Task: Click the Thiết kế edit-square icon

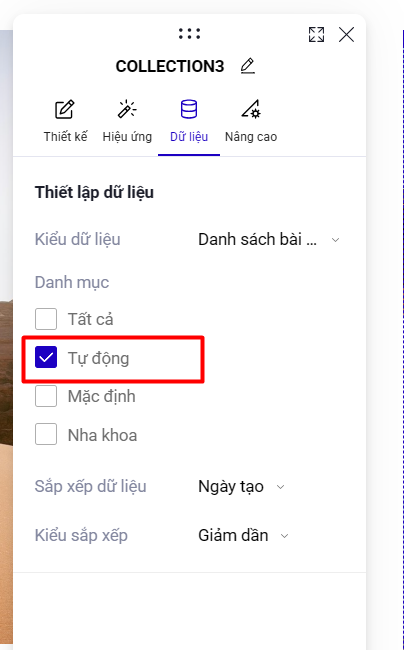Action: coord(65,109)
